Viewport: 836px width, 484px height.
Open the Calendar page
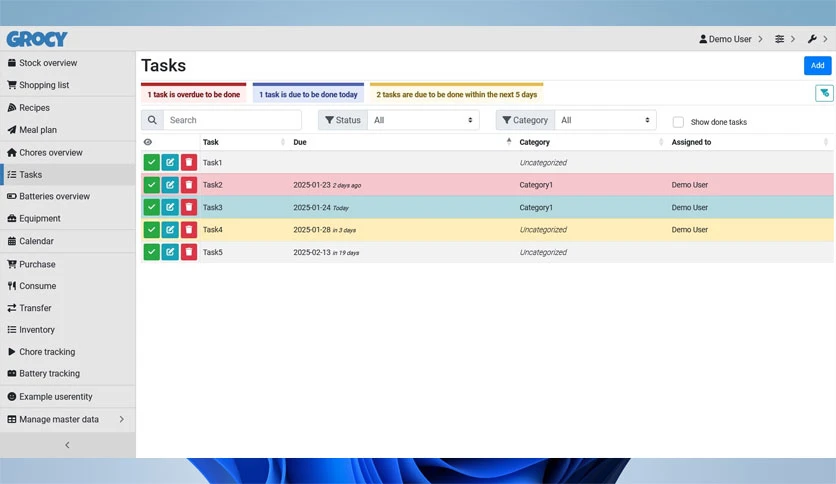click(x=68, y=241)
